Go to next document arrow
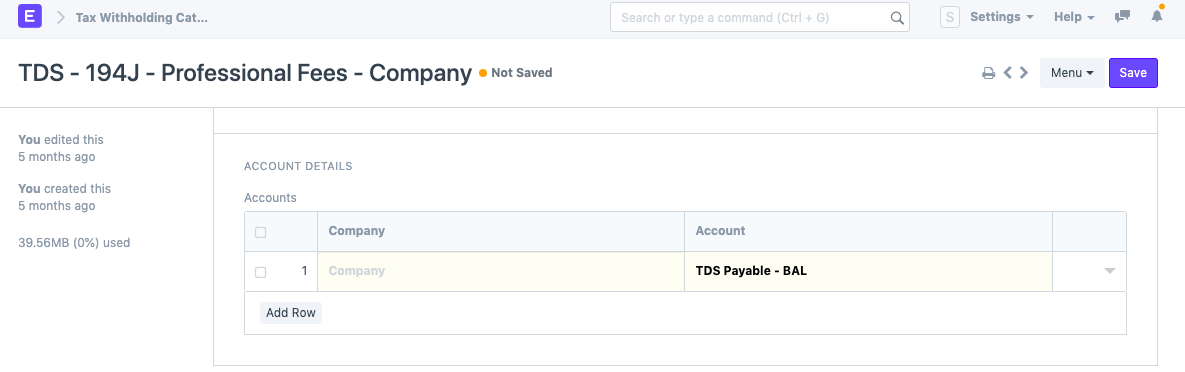 [1024, 73]
